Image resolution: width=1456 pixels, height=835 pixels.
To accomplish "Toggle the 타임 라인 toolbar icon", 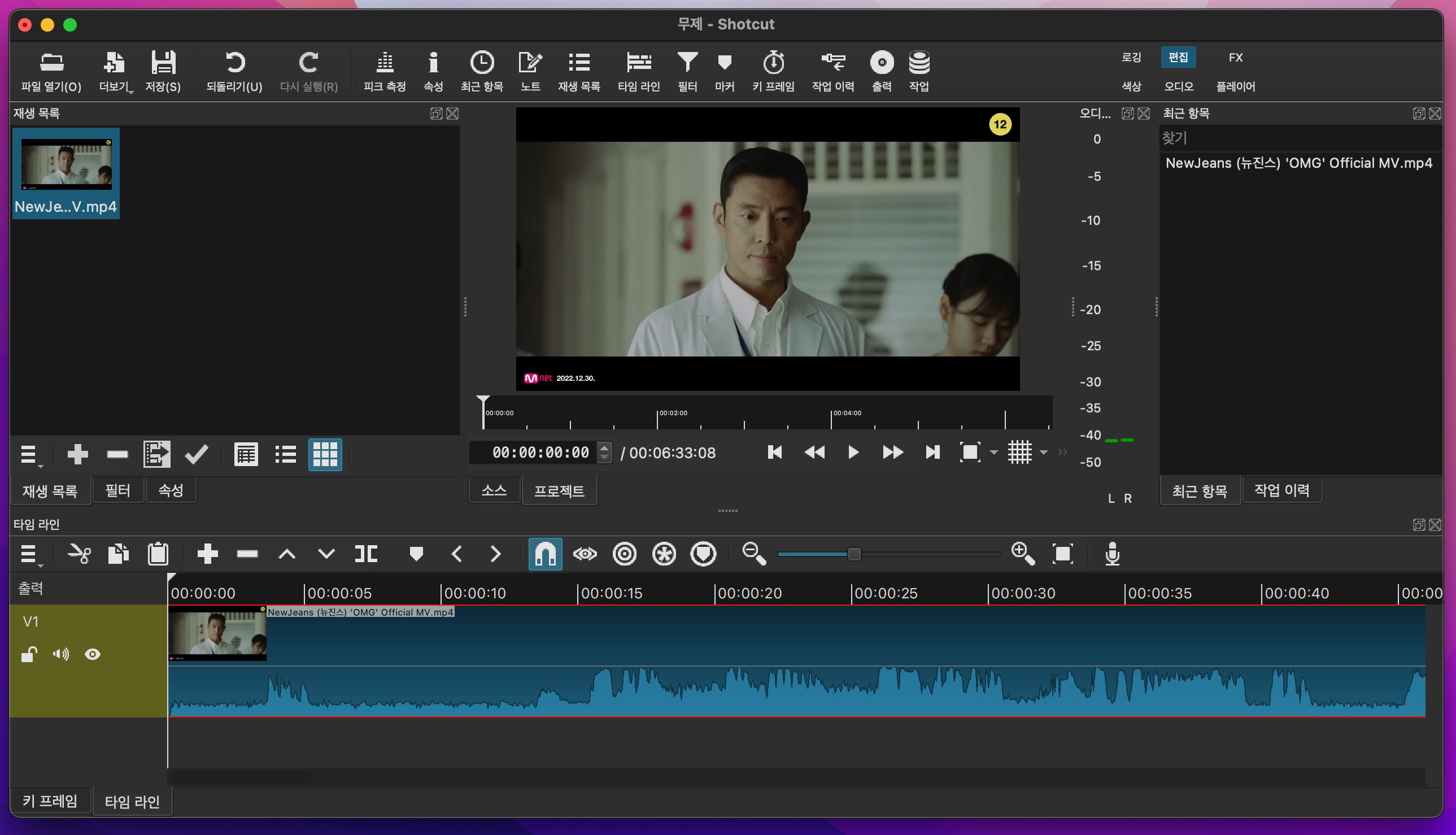I will click(639, 71).
